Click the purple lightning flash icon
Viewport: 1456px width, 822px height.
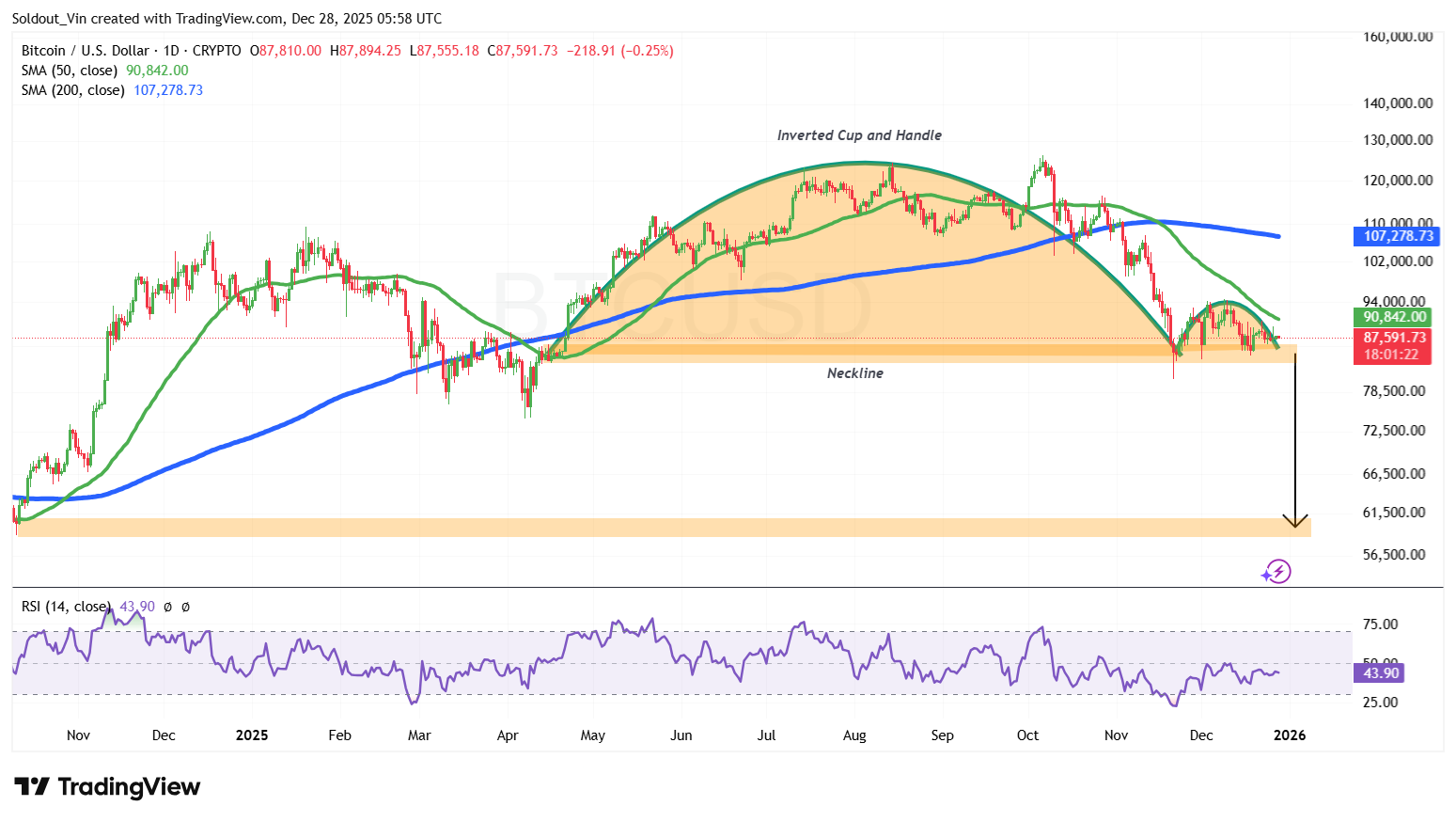coord(1276,571)
